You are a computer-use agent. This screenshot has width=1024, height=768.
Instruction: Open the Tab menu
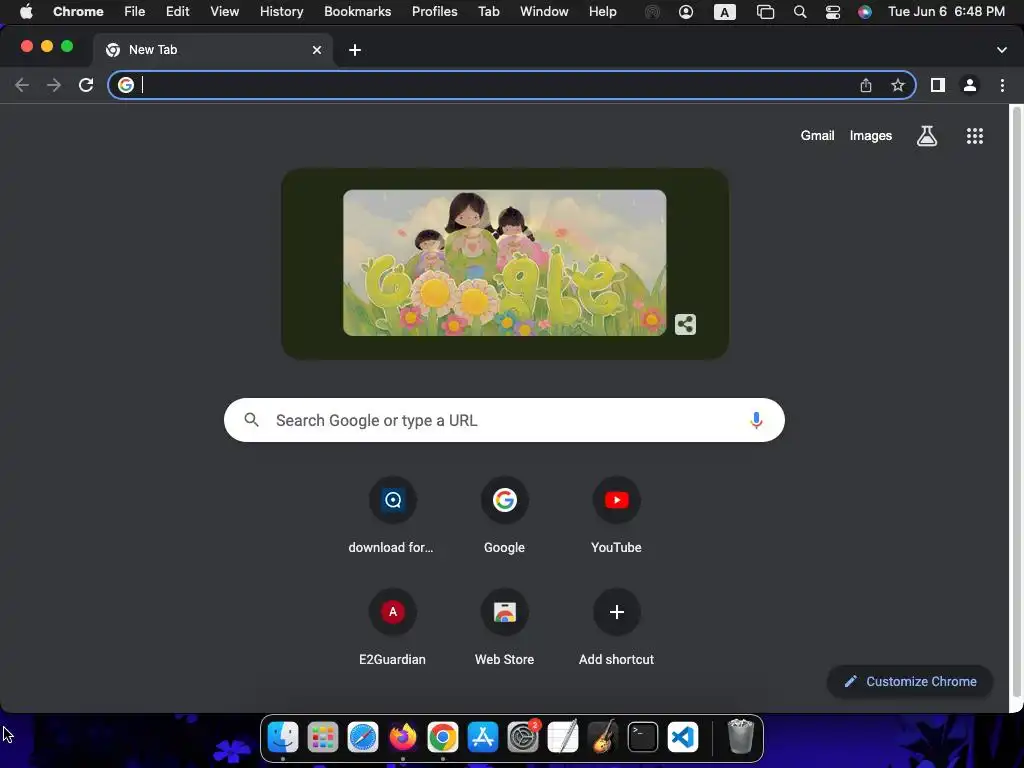(x=488, y=12)
